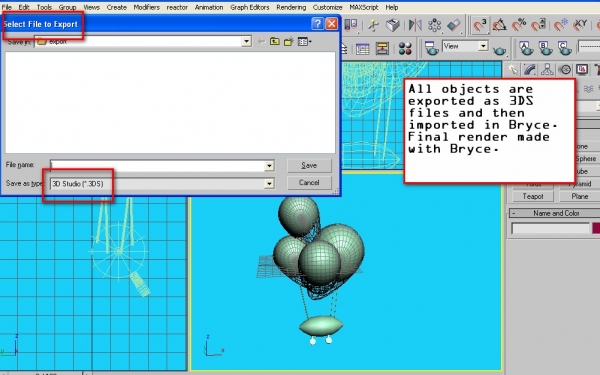Click the dialog Help question mark button
Screen dimensions: 600x375
pyautogui.click(x=317, y=24)
